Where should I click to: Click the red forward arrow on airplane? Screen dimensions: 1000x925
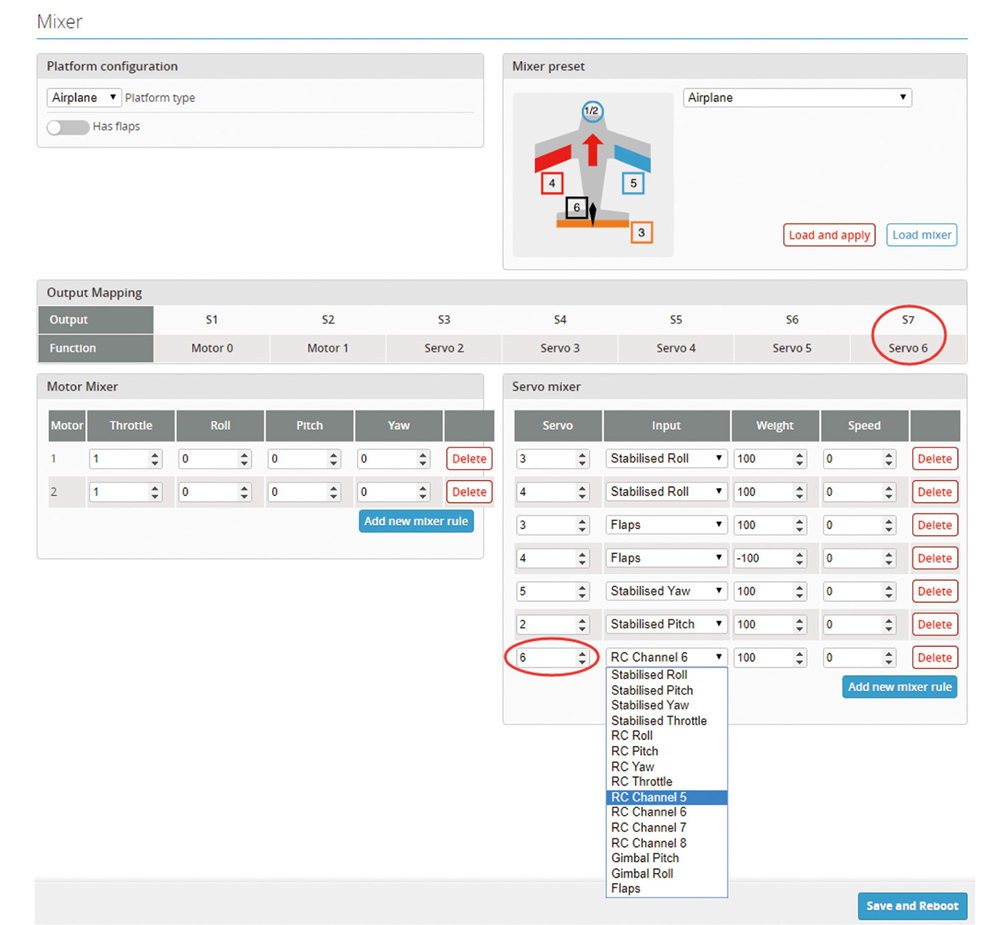coord(592,148)
